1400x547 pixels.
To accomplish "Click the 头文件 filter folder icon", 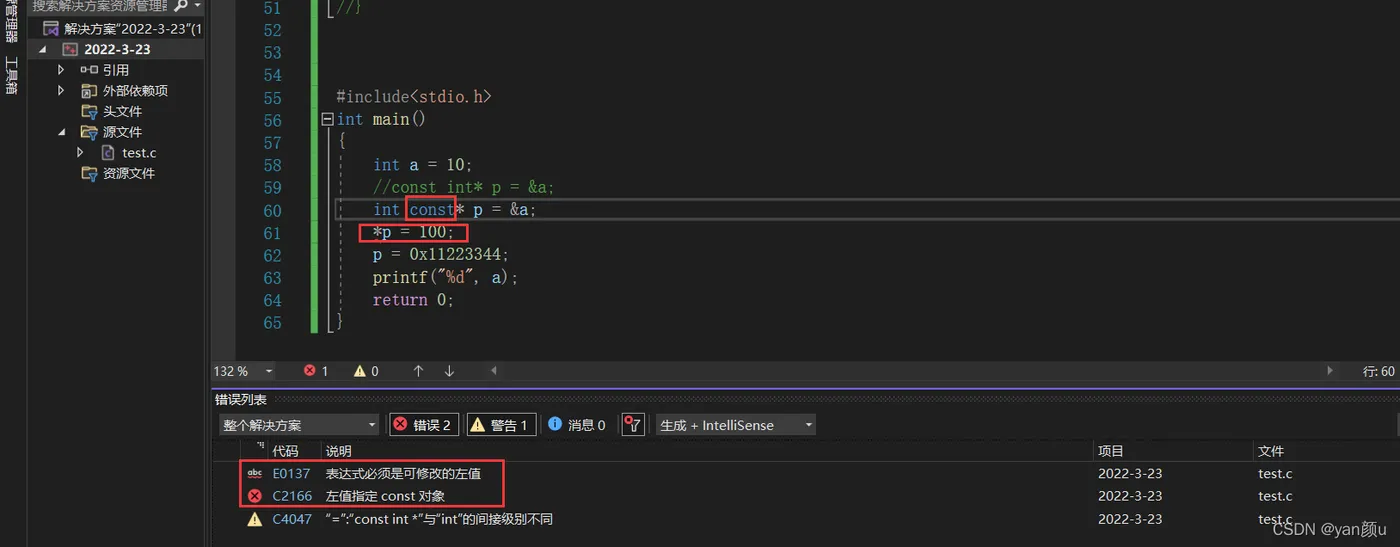I will point(89,111).
